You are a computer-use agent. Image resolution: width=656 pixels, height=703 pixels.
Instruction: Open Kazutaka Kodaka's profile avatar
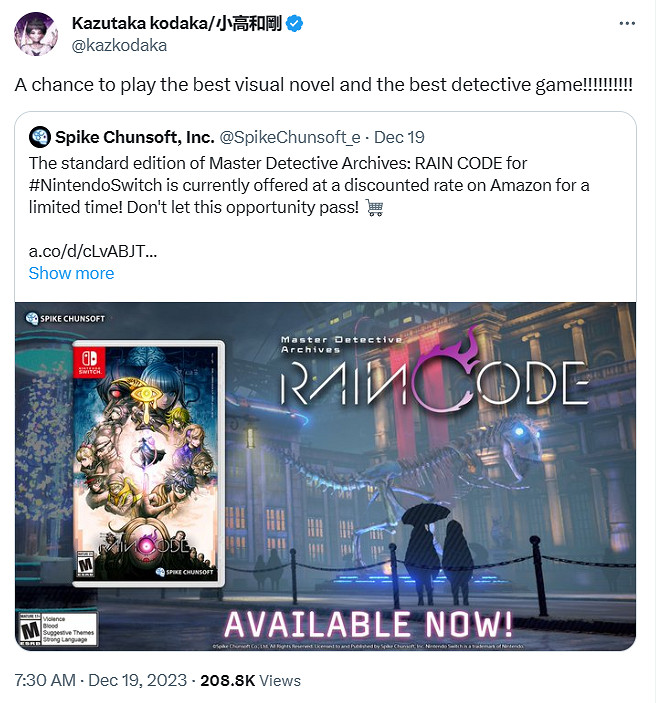pos(36,34)
